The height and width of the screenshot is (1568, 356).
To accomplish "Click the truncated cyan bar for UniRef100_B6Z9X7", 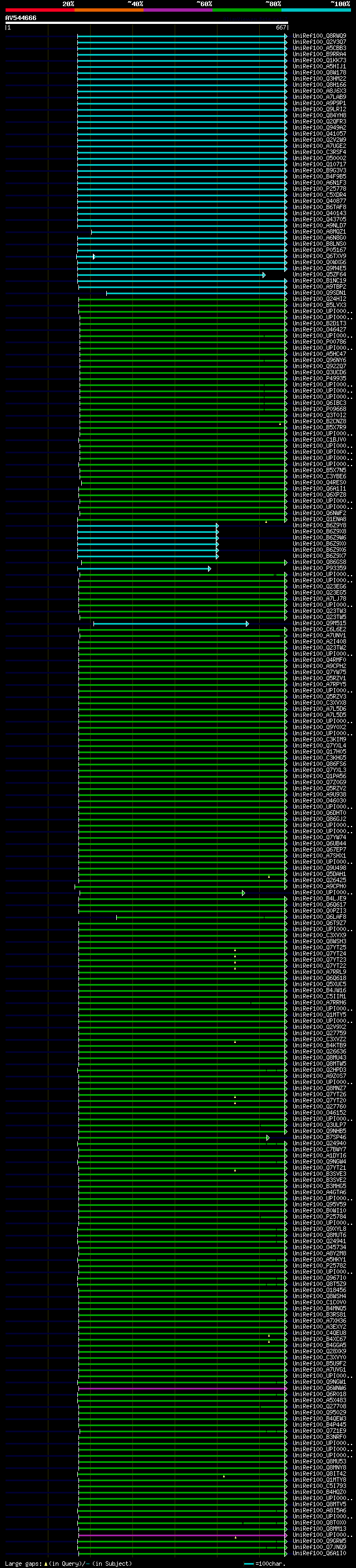I will 148,556.
